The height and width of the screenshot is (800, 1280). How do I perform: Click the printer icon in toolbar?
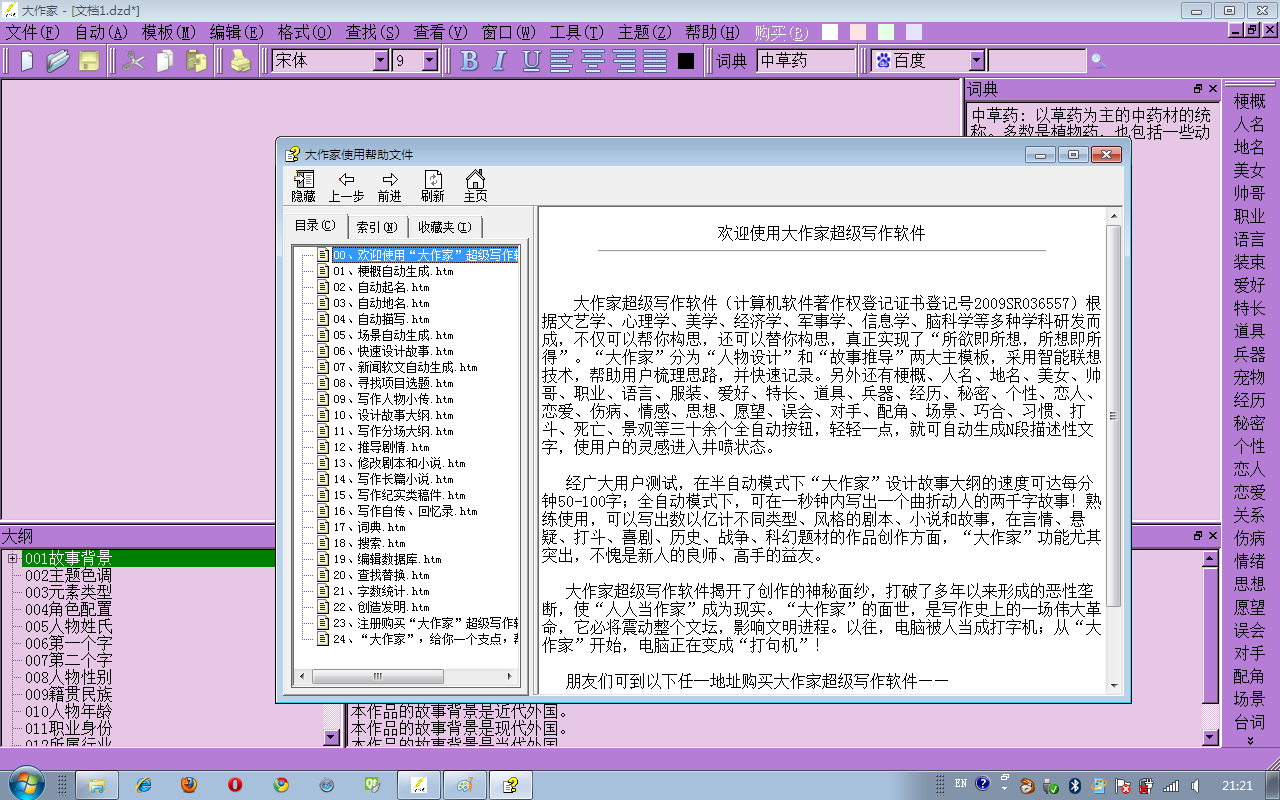[241, 61]
